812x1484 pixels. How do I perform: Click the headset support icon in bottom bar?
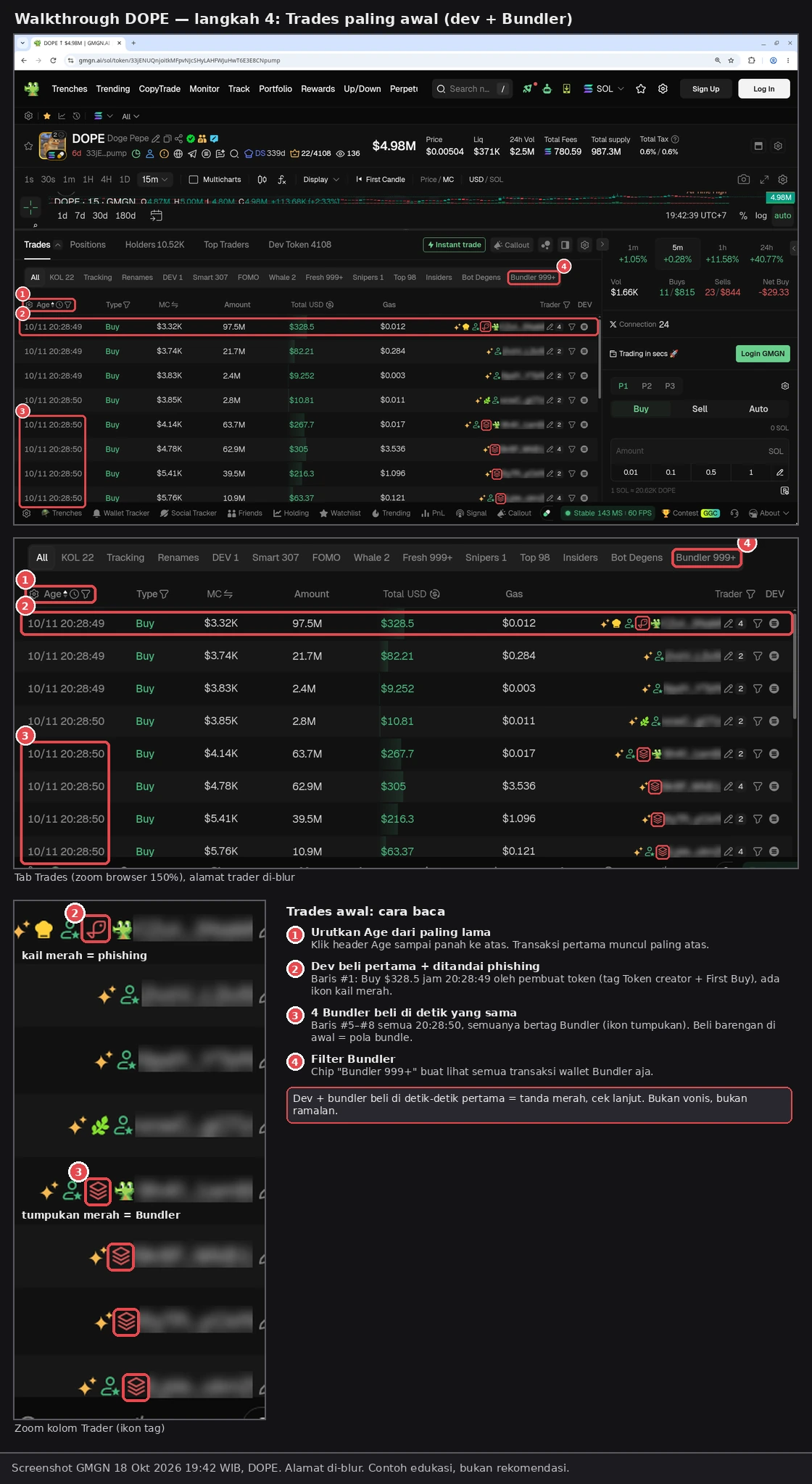pyautogui.click(x=734, y=513)
